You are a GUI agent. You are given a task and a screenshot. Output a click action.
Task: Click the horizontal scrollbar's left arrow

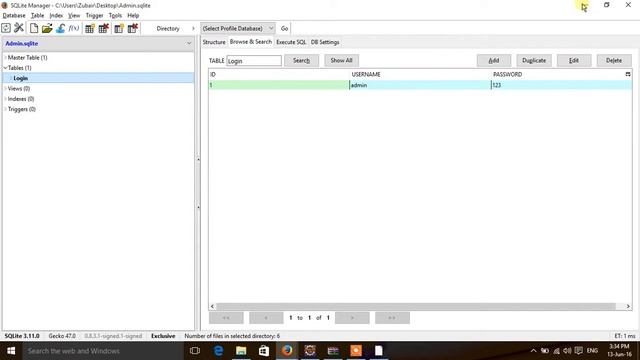pos(212,306)
